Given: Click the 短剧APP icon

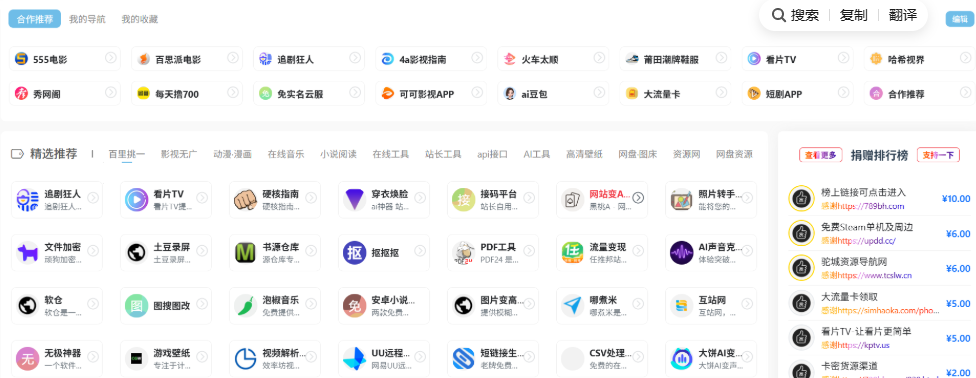Looking at the screenshot, I should click(754, 94).
